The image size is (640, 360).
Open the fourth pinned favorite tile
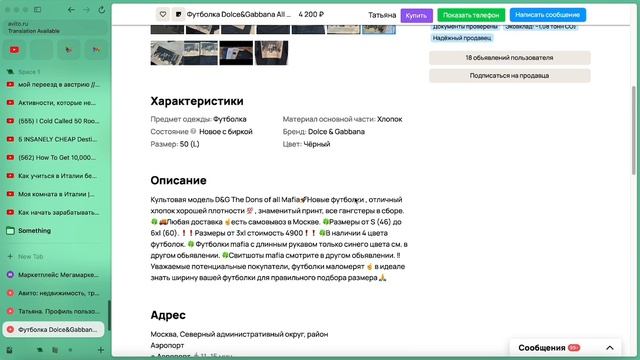tap(96, 50)
